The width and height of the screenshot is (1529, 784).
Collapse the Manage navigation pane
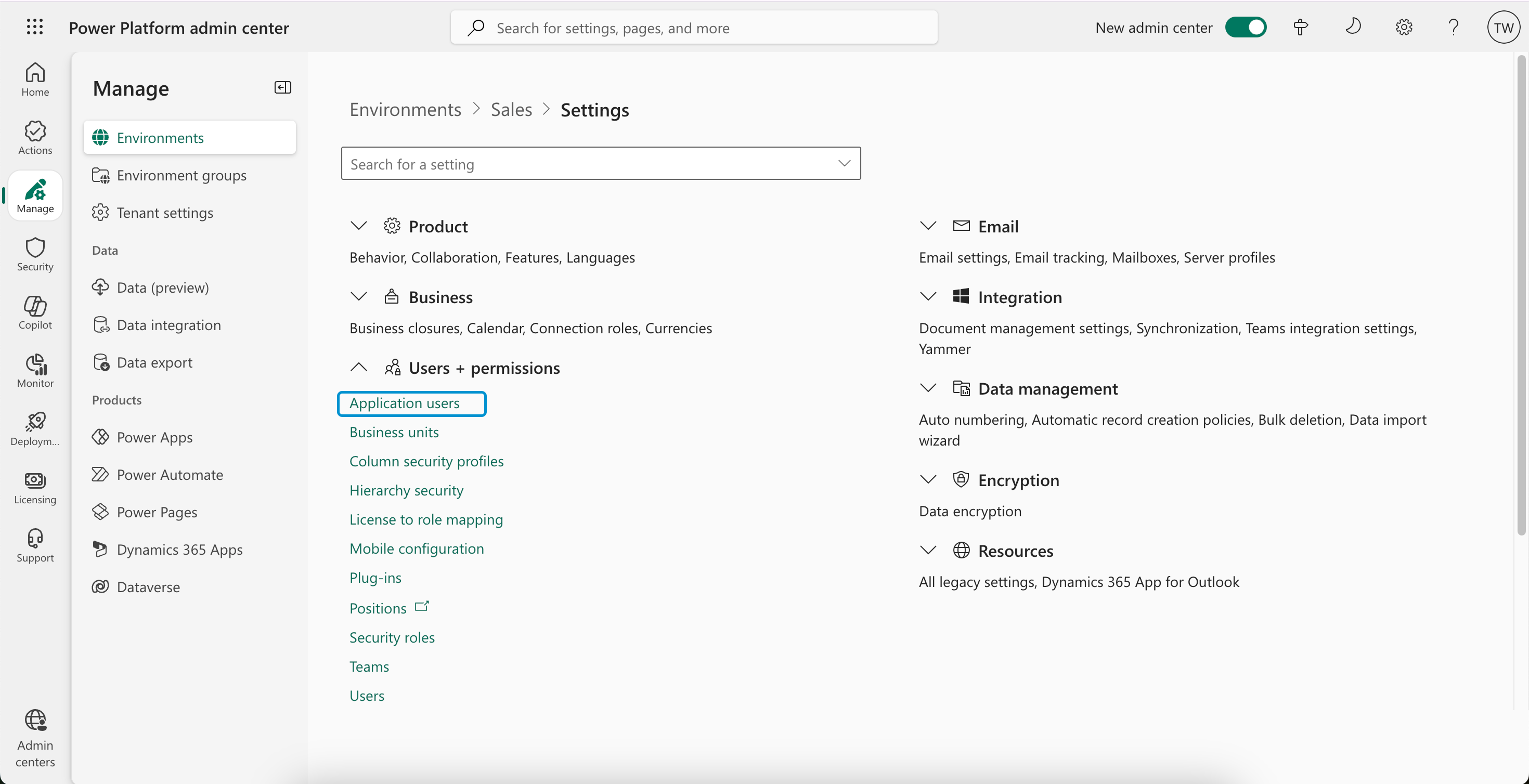(x=282, y=87)
